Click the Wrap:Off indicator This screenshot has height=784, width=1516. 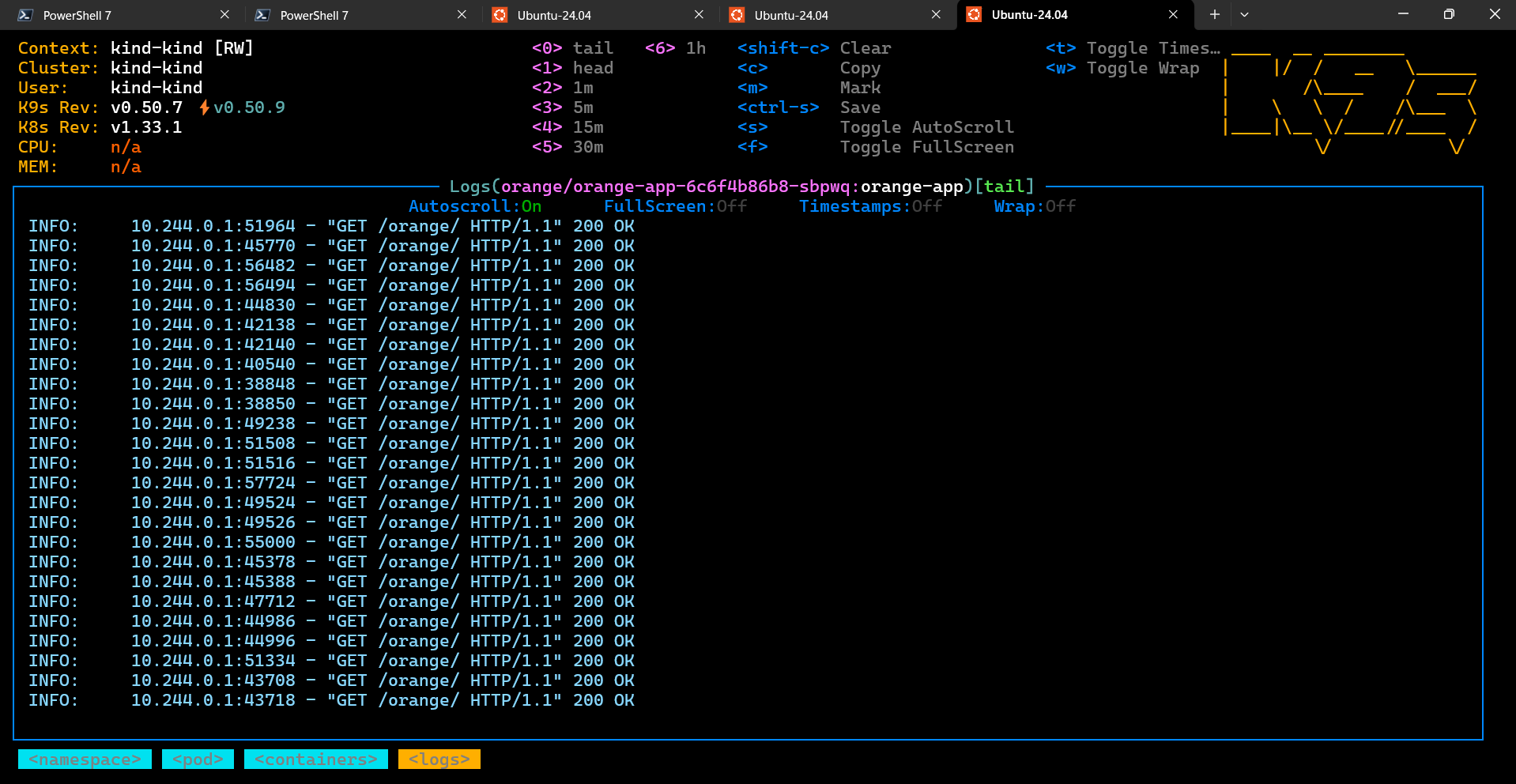[x=1035, y=206]
